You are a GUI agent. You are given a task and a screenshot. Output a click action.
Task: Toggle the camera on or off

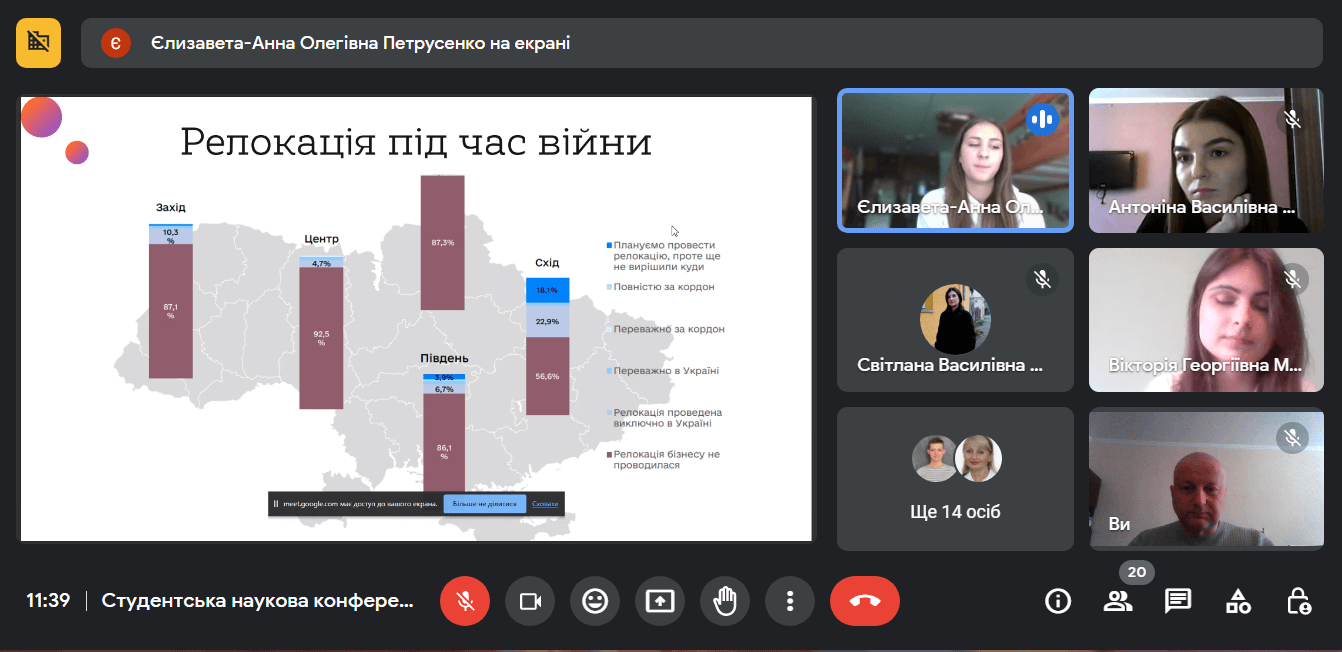coord(530,601)
